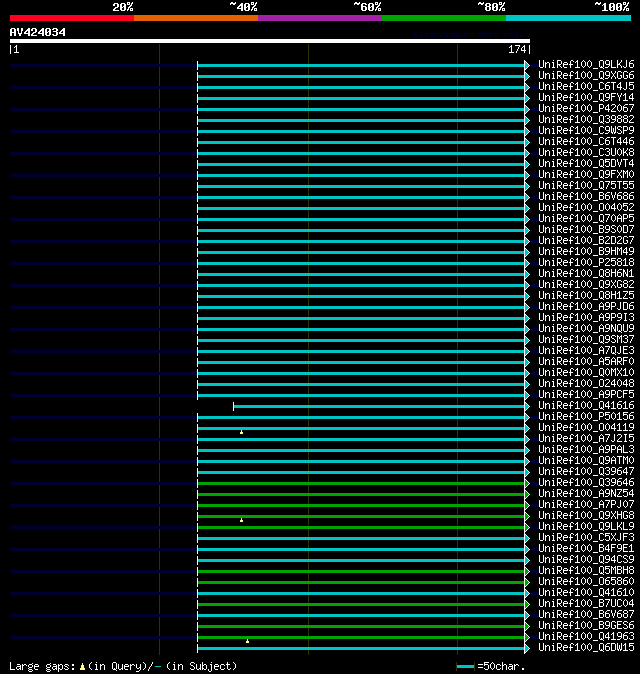
Task: Select the AV424034 query name
Action: click(38, 32)
